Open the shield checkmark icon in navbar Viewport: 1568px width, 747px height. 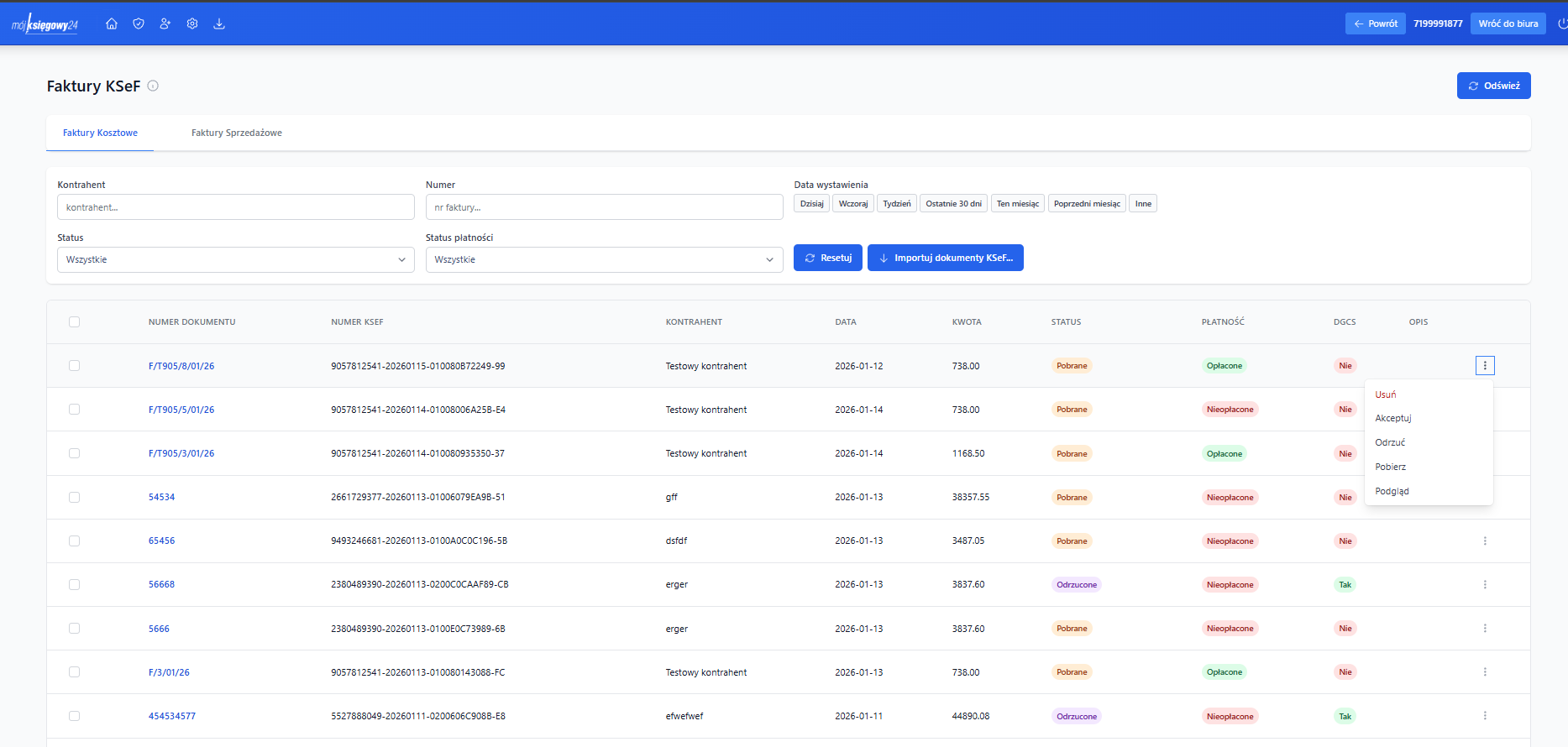click(139, 24)
